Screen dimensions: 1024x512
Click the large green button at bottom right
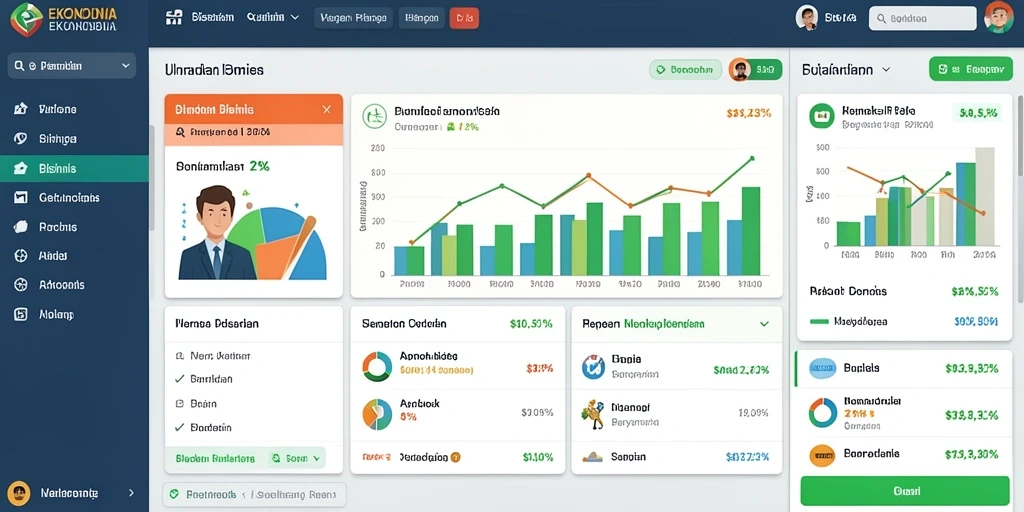point(904,491)
